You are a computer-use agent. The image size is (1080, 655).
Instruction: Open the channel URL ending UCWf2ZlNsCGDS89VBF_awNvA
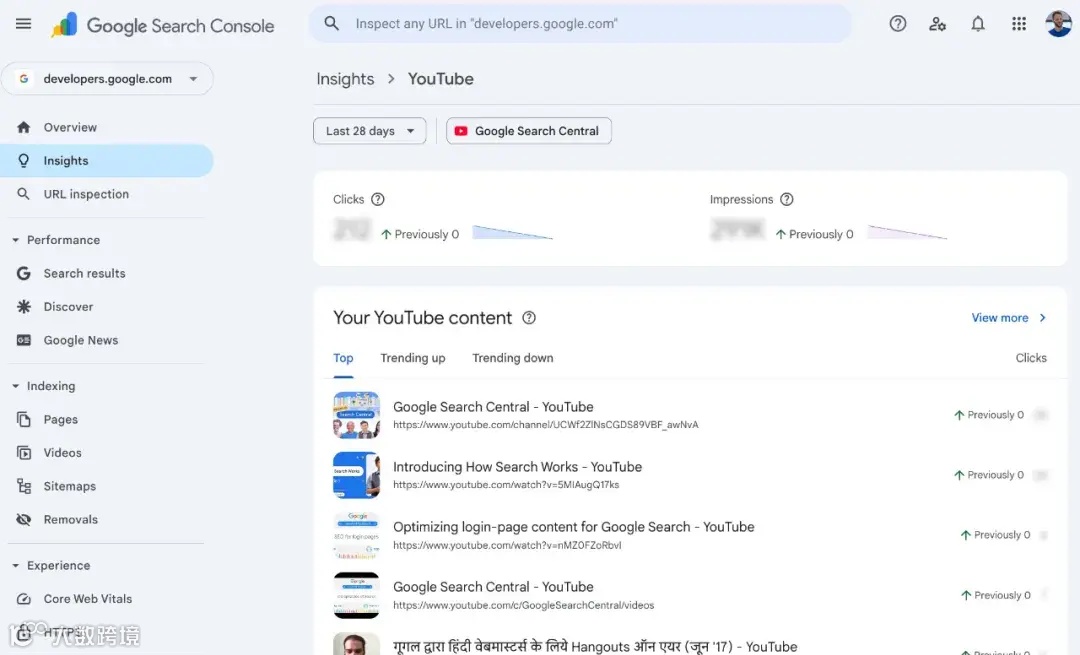pos(546,425)
